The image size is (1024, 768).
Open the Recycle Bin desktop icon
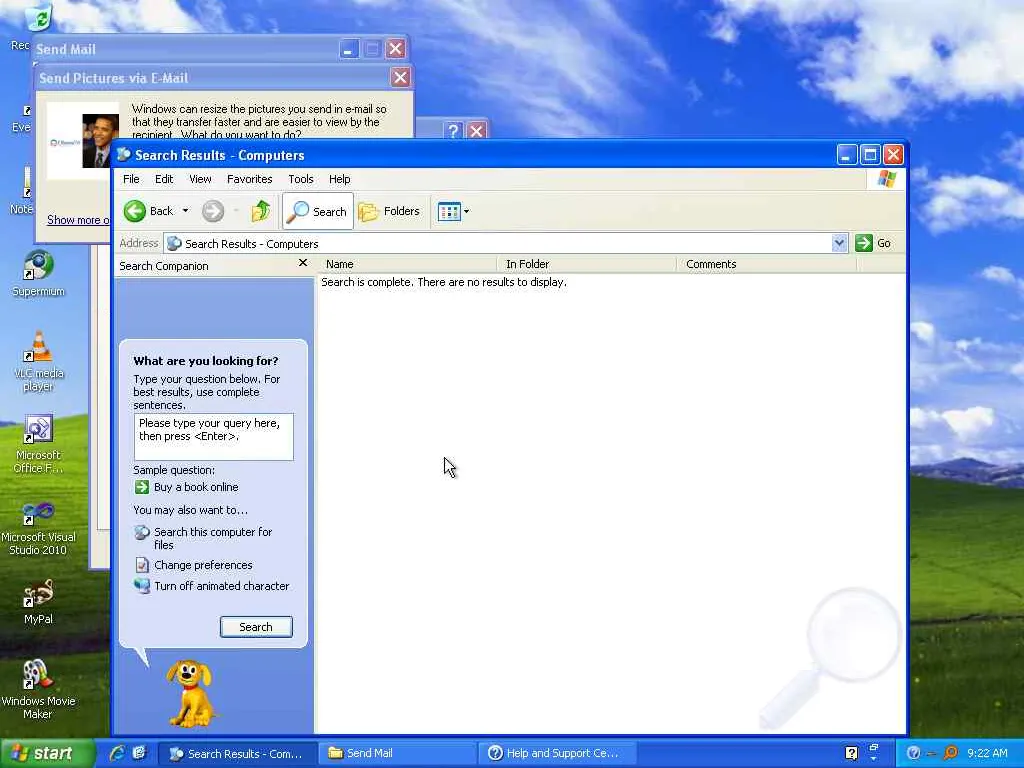(x=38, y=18)
